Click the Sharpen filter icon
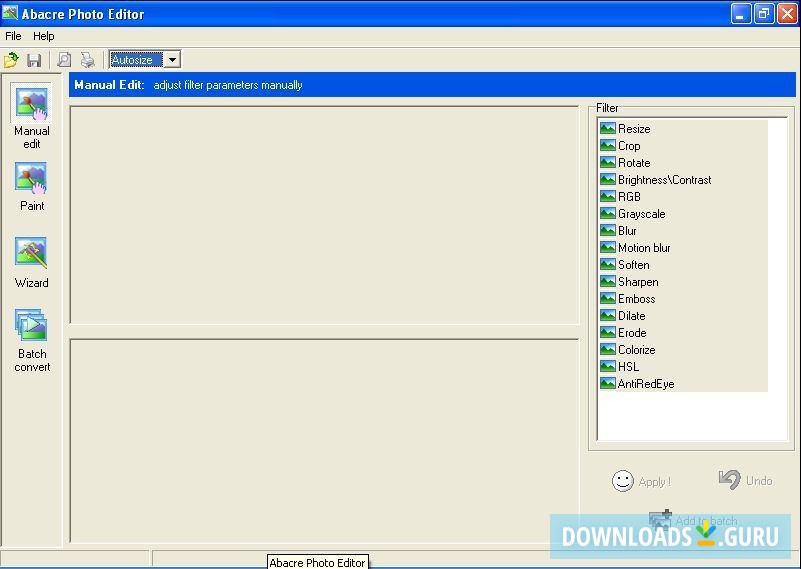The height and width of the screenshot is (569, 801). (607, 281)
